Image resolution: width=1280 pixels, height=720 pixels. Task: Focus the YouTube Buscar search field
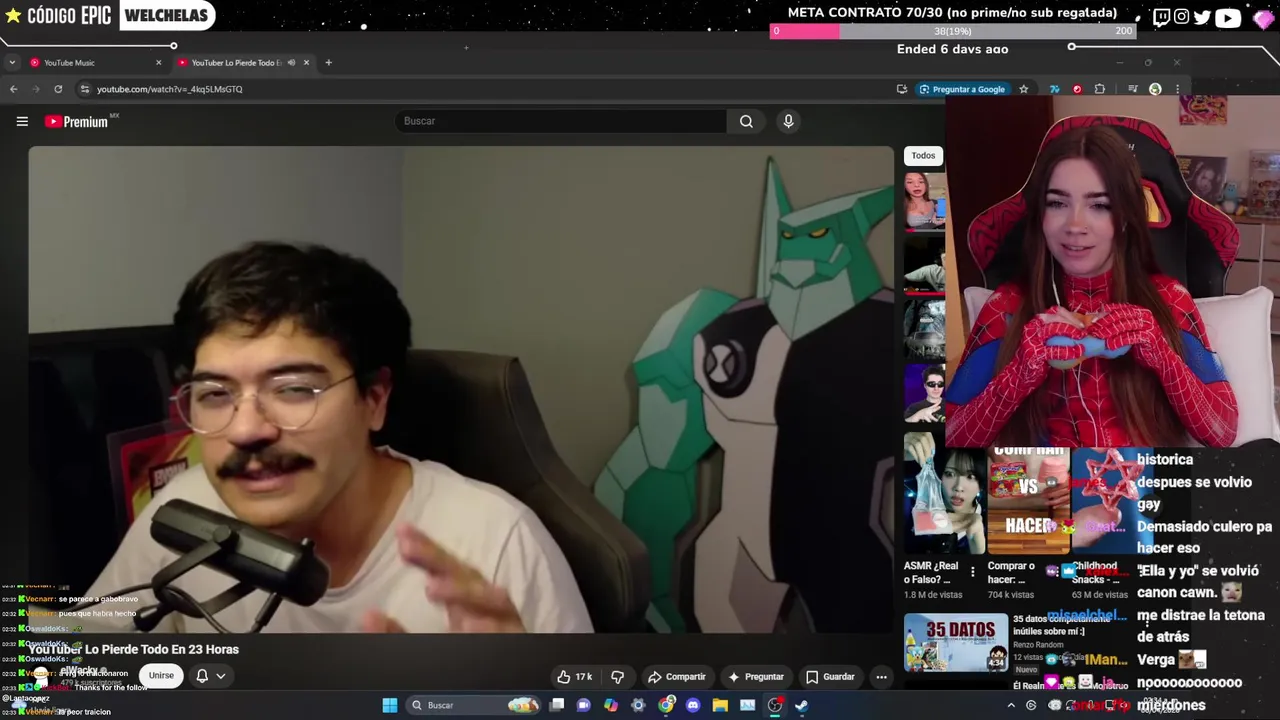[560, 121]
